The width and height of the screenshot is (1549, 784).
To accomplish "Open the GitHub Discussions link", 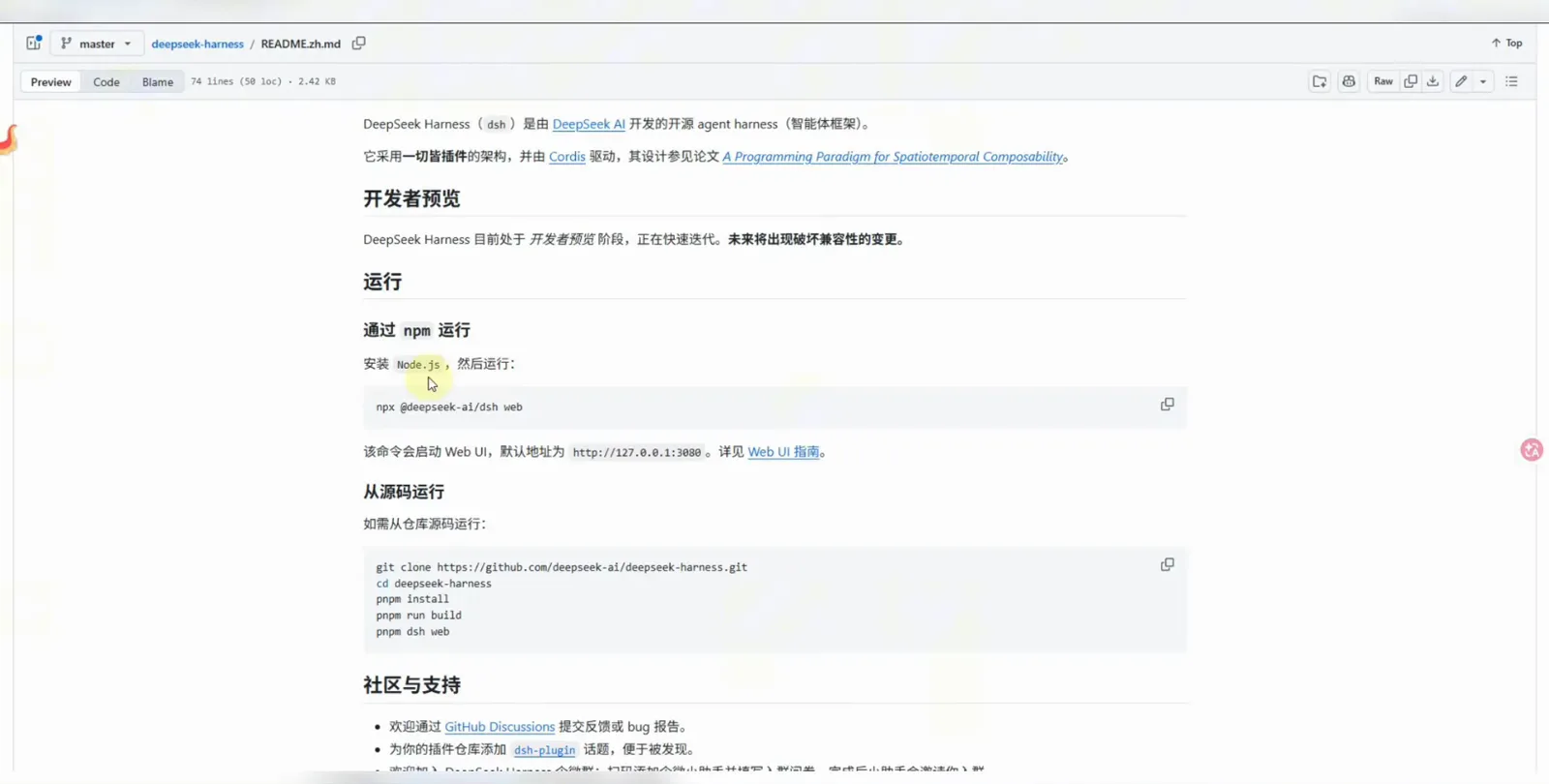I will pos(500,727).
